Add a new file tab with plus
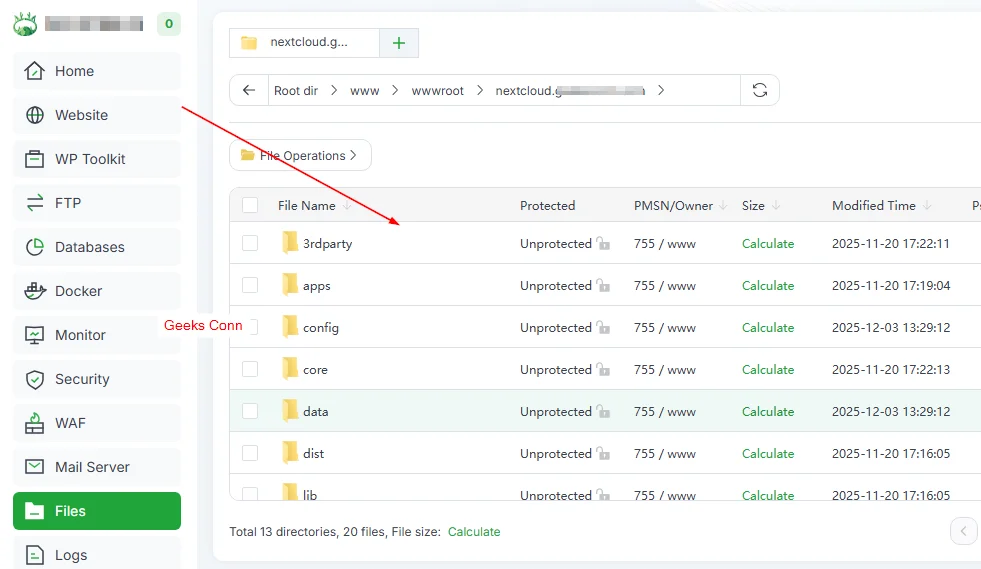Viewport: 981px width, 569px height. tap(399, 43)
